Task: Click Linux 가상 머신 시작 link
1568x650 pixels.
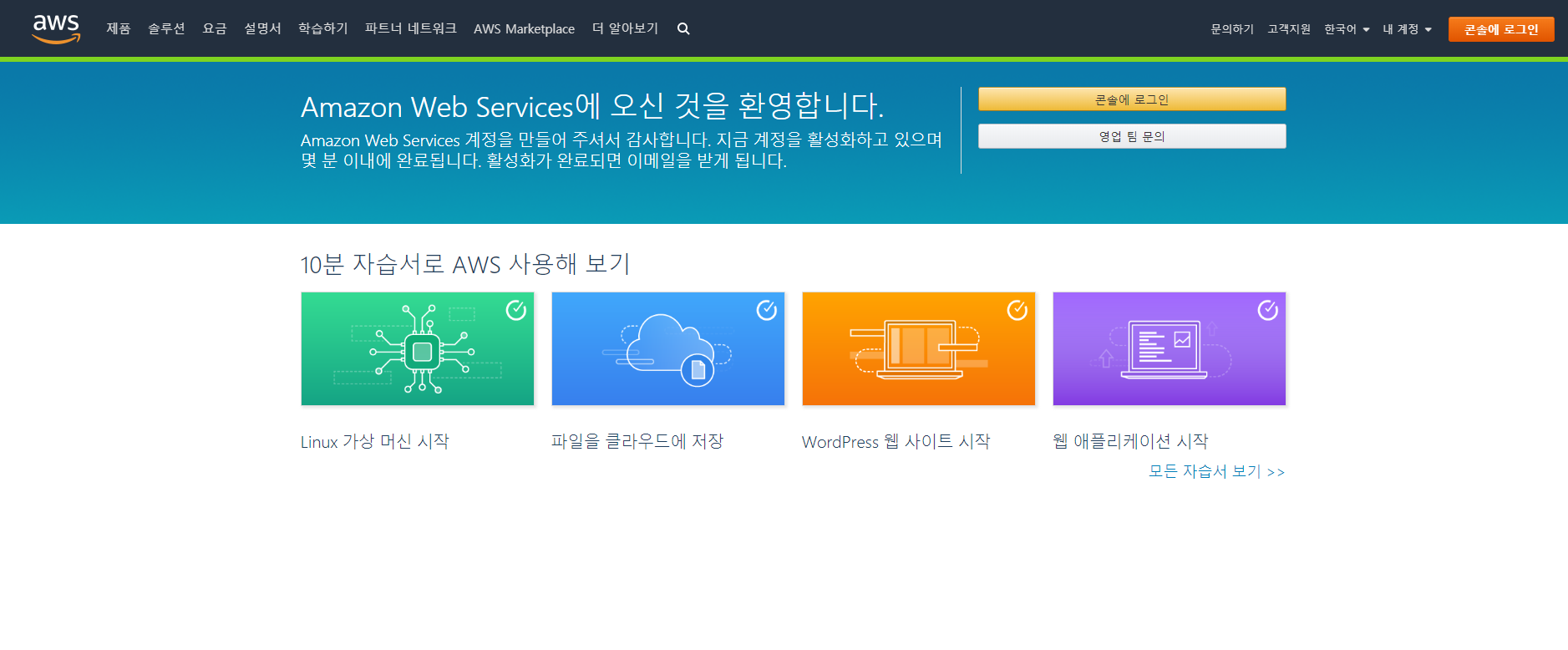Action: [x=375, y=441]
